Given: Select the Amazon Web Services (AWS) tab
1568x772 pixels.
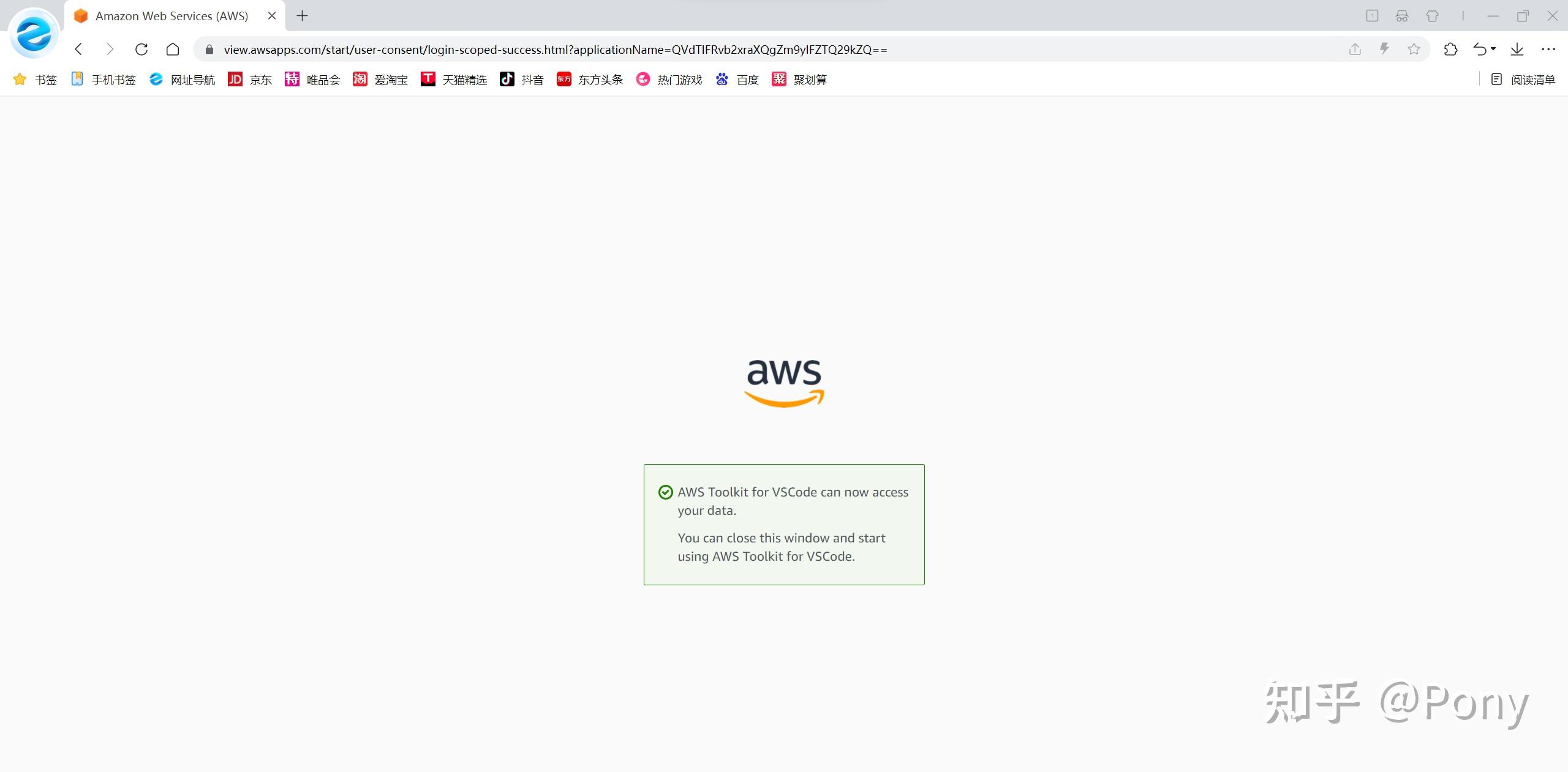Looking at the screenshot, I should tap(171, 16).
